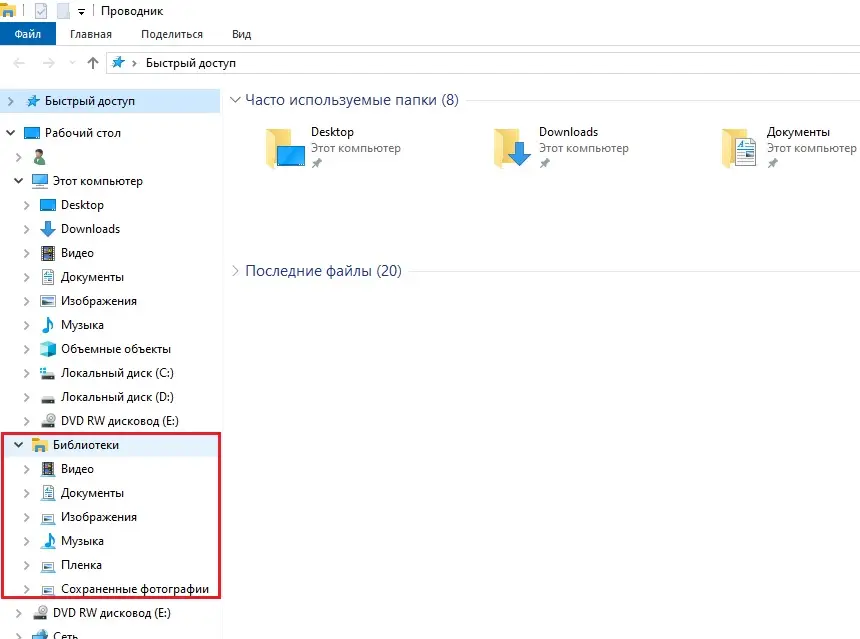Collapse the Часто используемые папки group
Image resolution: width=860 pixels, height=639 pixels.
tap(235, 100)
